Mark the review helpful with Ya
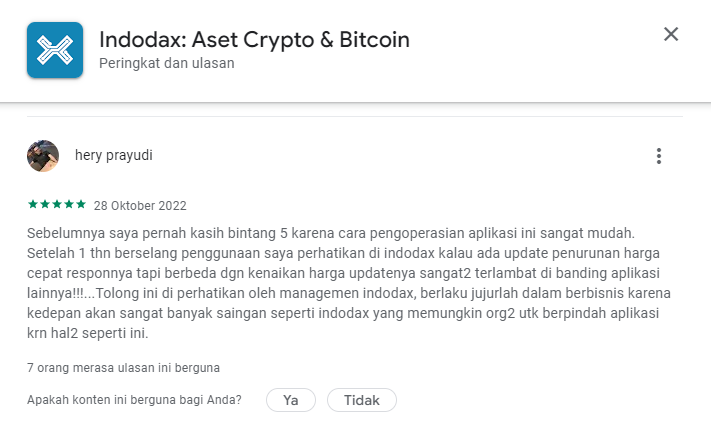This screenshot has height=431, width=711. pos(291,400)
